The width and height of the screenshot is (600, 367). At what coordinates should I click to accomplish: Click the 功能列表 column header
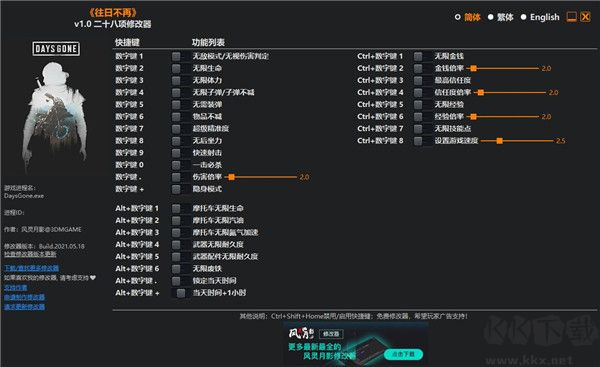click(208, 42)
